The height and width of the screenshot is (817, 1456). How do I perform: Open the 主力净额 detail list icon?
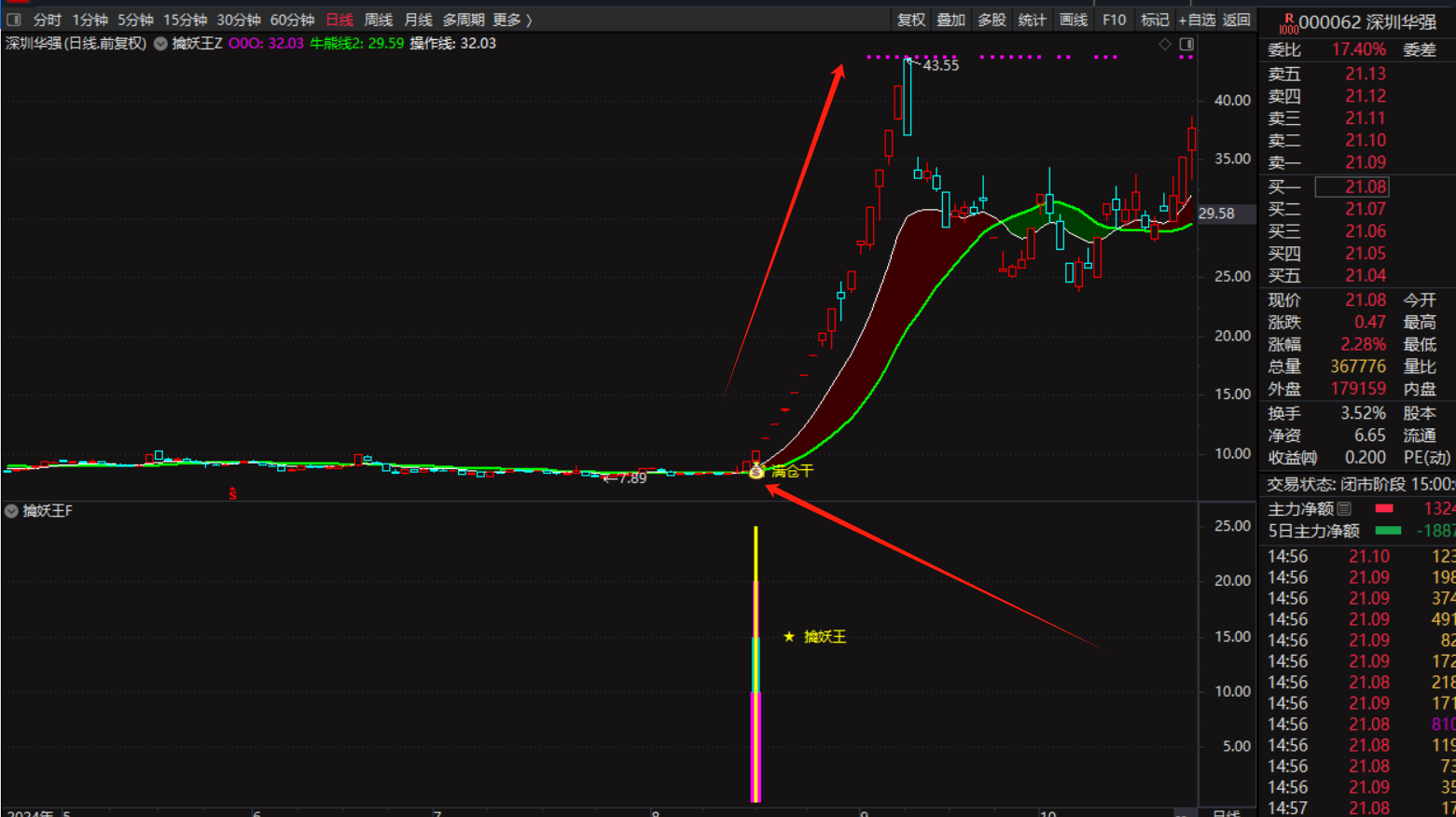point(1344,509)
